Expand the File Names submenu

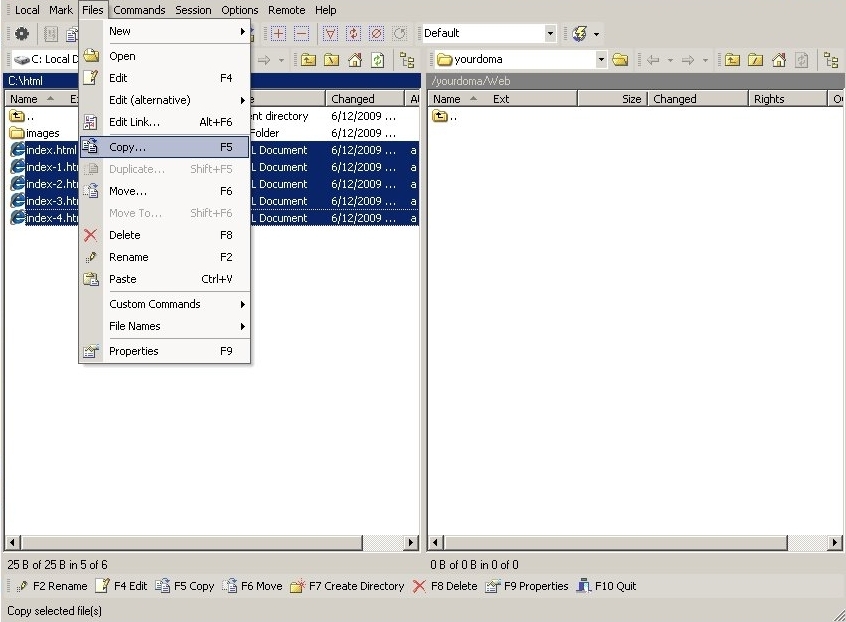[165, 326]
